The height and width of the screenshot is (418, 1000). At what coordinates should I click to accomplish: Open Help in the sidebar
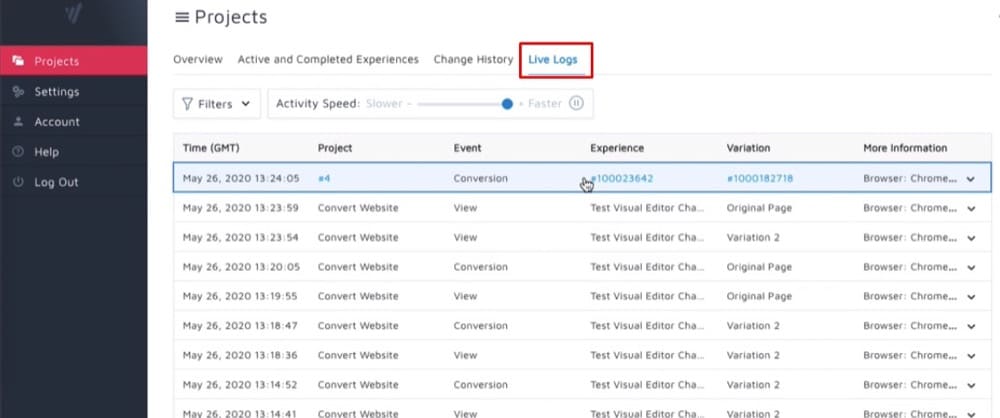(x=73, y=152)
